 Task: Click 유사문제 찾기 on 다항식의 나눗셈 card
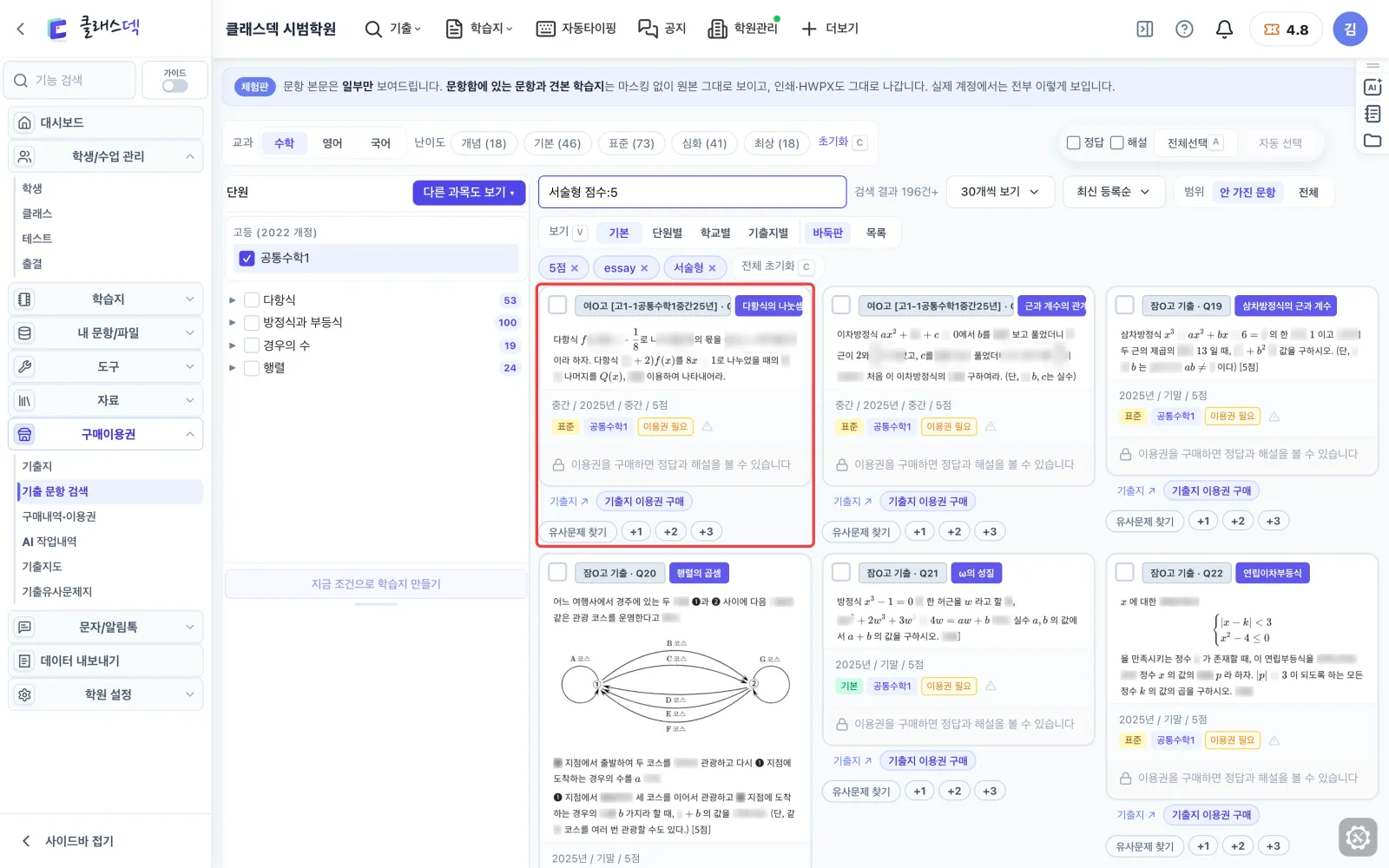[x=577, y=532]
